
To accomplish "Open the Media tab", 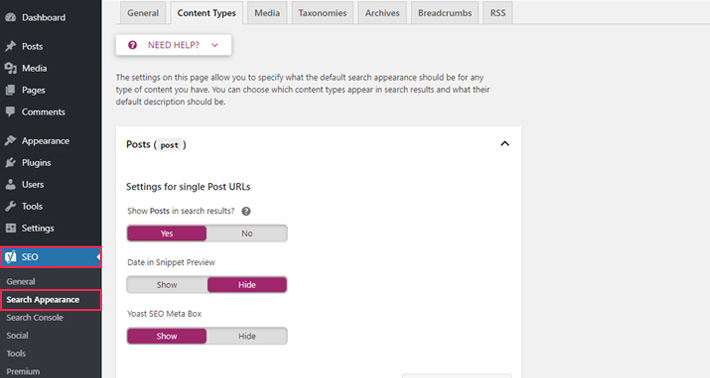I will tap(267, 13).
